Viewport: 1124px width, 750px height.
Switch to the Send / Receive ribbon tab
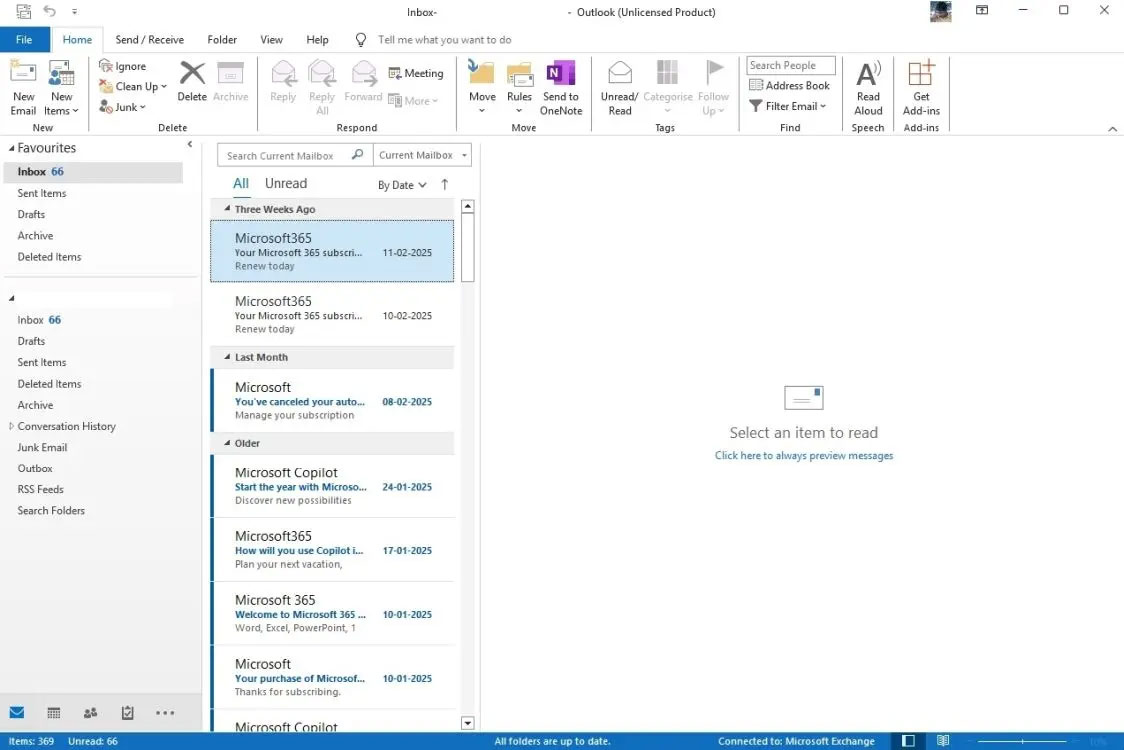(149, 39)
